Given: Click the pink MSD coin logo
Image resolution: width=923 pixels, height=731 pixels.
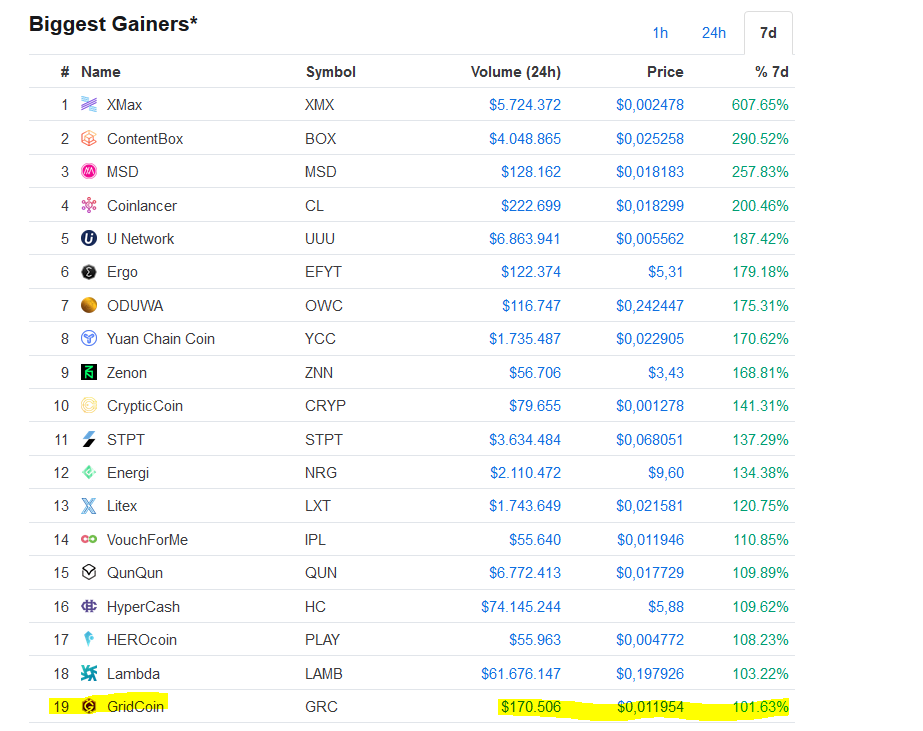Looking at the screenshot, I should pyautogui.click(x=89, y=171).
